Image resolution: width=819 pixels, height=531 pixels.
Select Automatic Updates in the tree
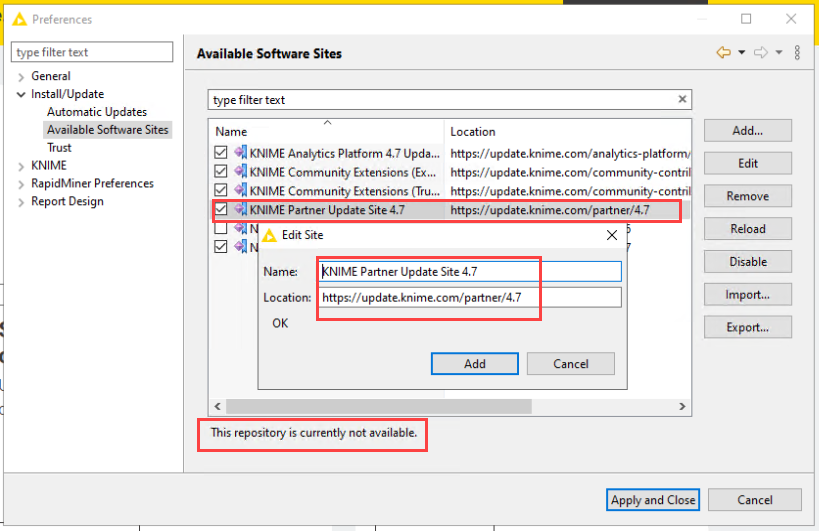tap(97, 112)
